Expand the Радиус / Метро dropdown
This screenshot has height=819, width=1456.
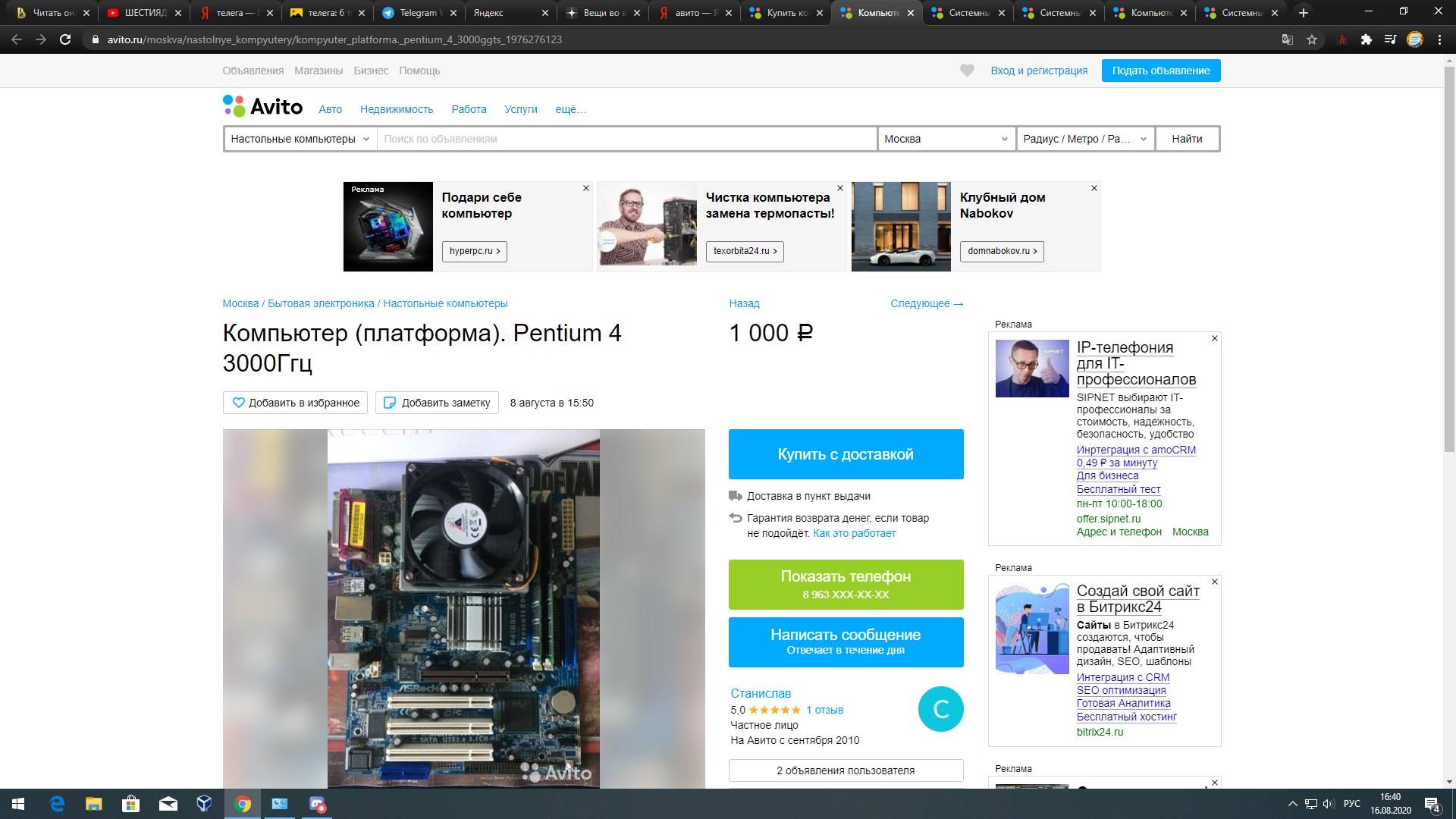[x=1085, y=139]
